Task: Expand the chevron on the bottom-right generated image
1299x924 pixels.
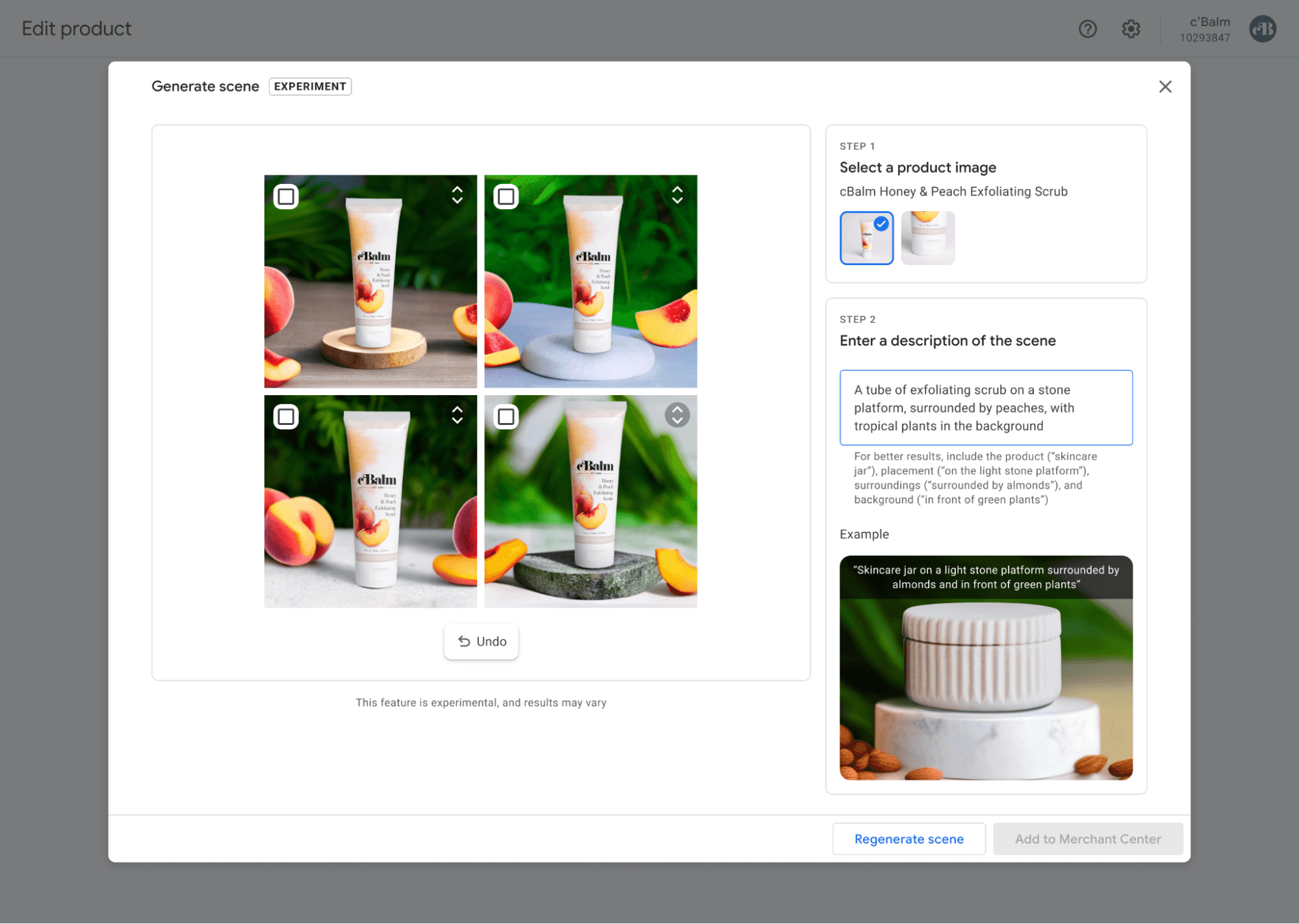Action: coord(677,415)
